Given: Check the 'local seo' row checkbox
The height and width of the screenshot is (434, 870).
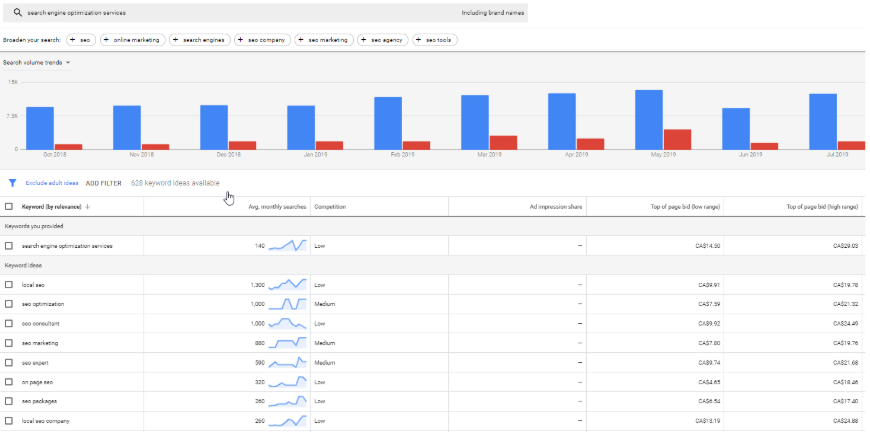Looking at the screenshot, I should click(8, 285).
